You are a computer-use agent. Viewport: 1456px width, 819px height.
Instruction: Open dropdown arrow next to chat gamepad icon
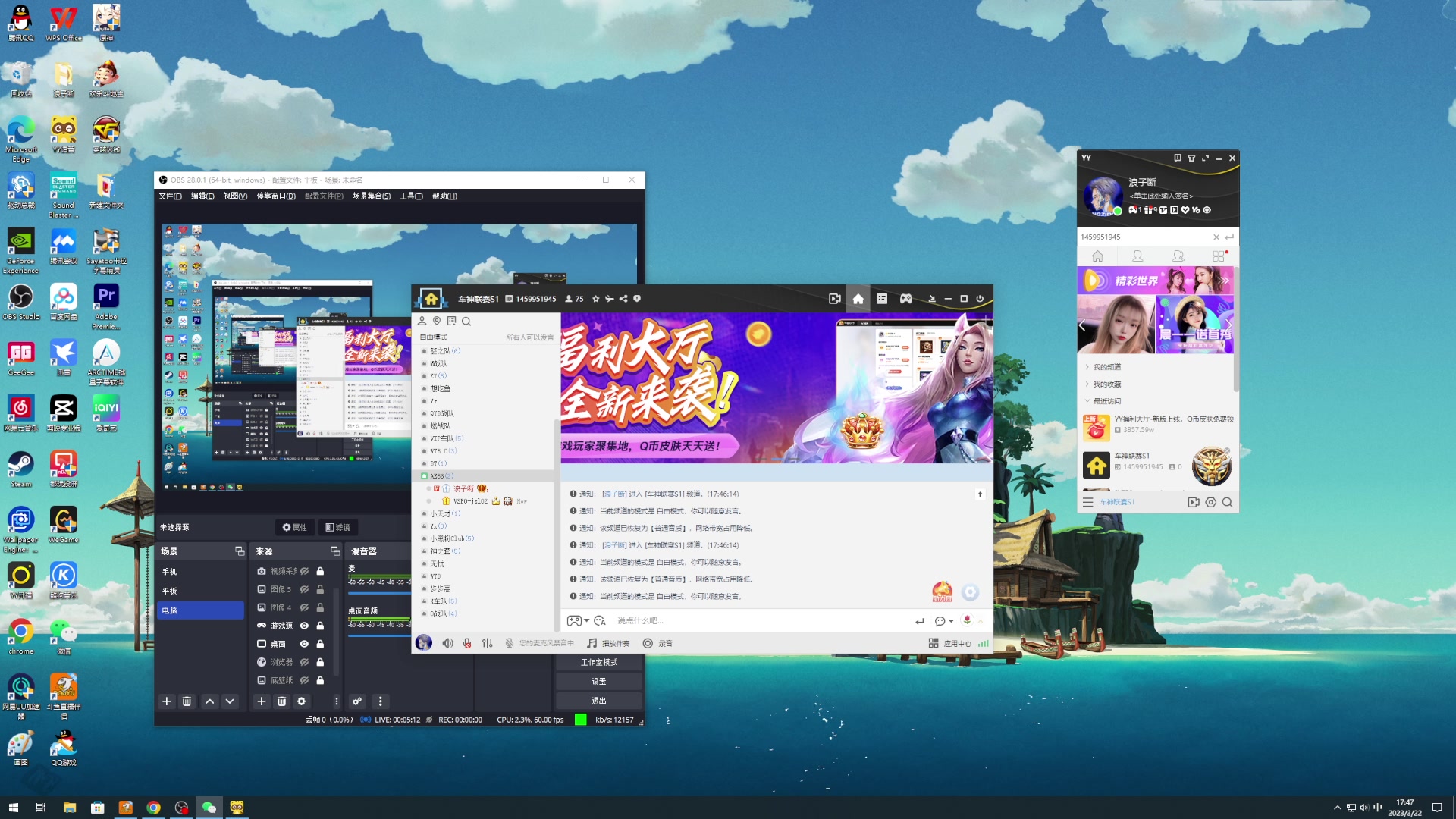coord(586,621)
